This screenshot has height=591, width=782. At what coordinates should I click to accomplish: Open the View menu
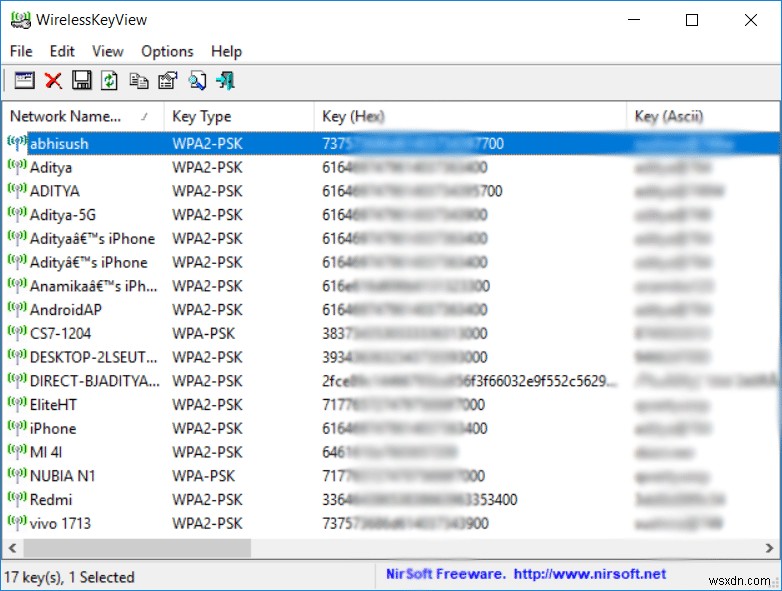[107, 51]
